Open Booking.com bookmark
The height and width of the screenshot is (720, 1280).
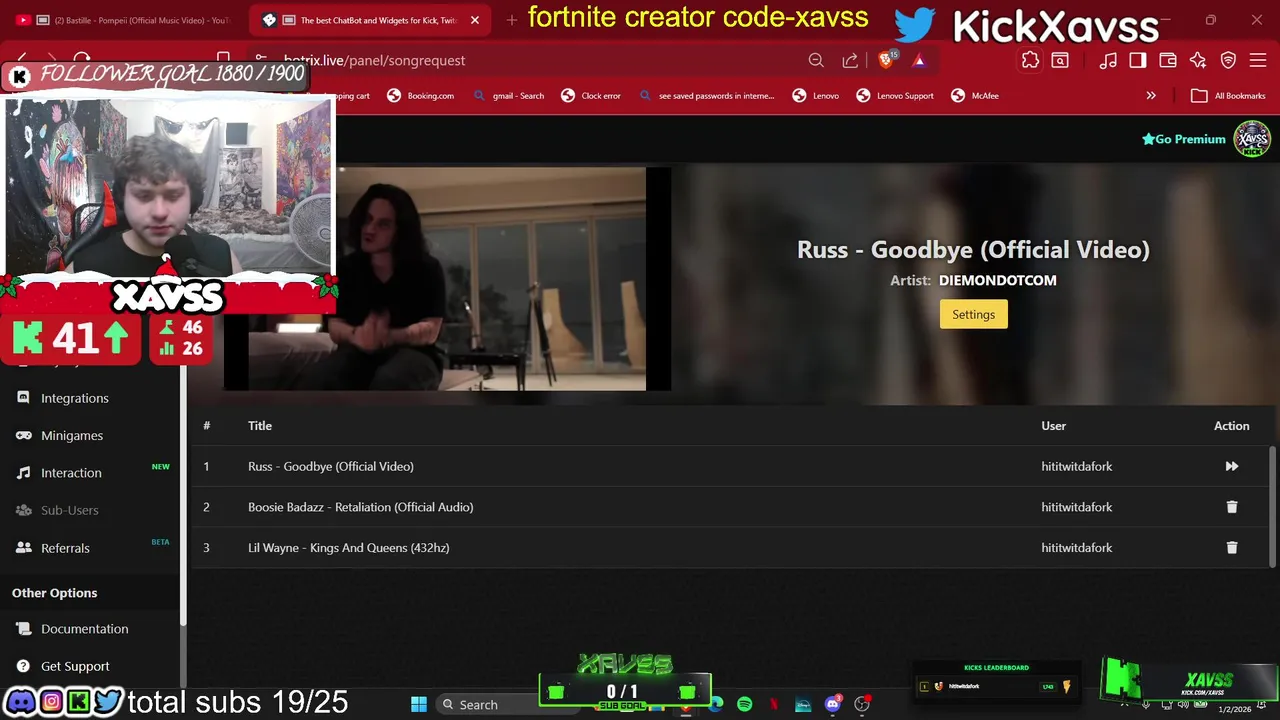pyautogui.click(x=421, y=96)
